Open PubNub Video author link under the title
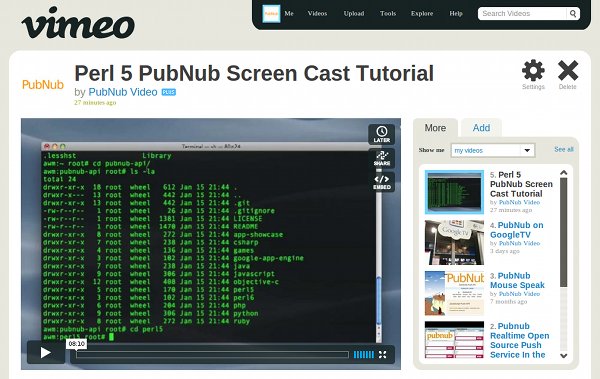600x379 pixels. click(x=123, y=92)
